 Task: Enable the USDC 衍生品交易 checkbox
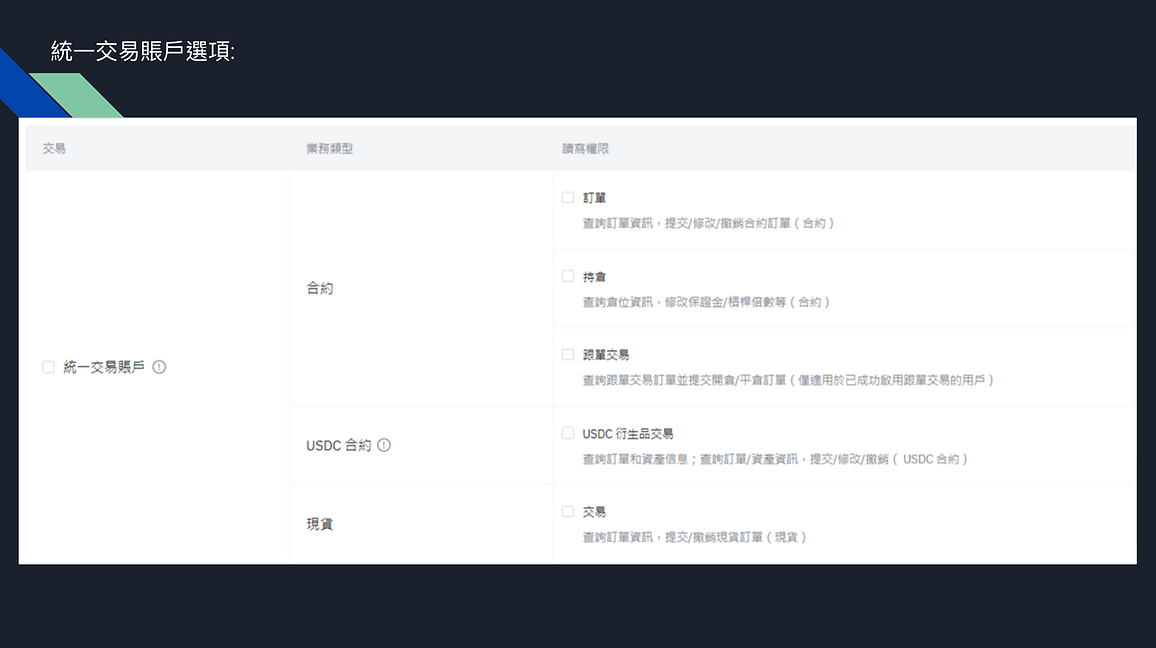pos(567,433)
